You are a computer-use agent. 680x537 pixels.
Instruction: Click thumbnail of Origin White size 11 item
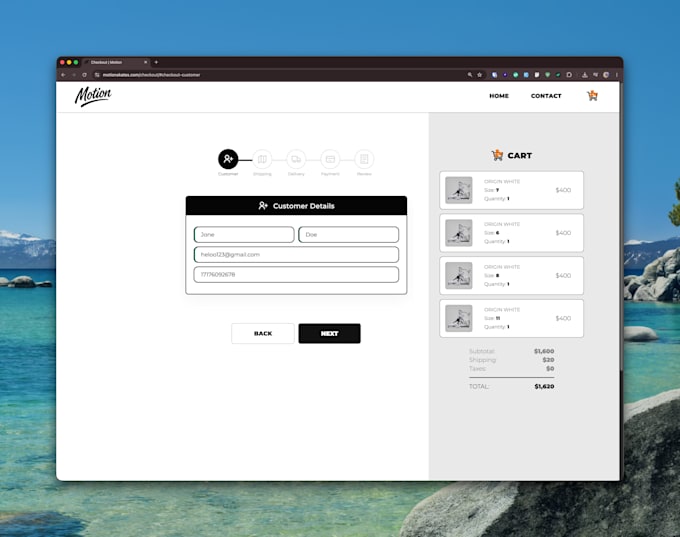459,318
